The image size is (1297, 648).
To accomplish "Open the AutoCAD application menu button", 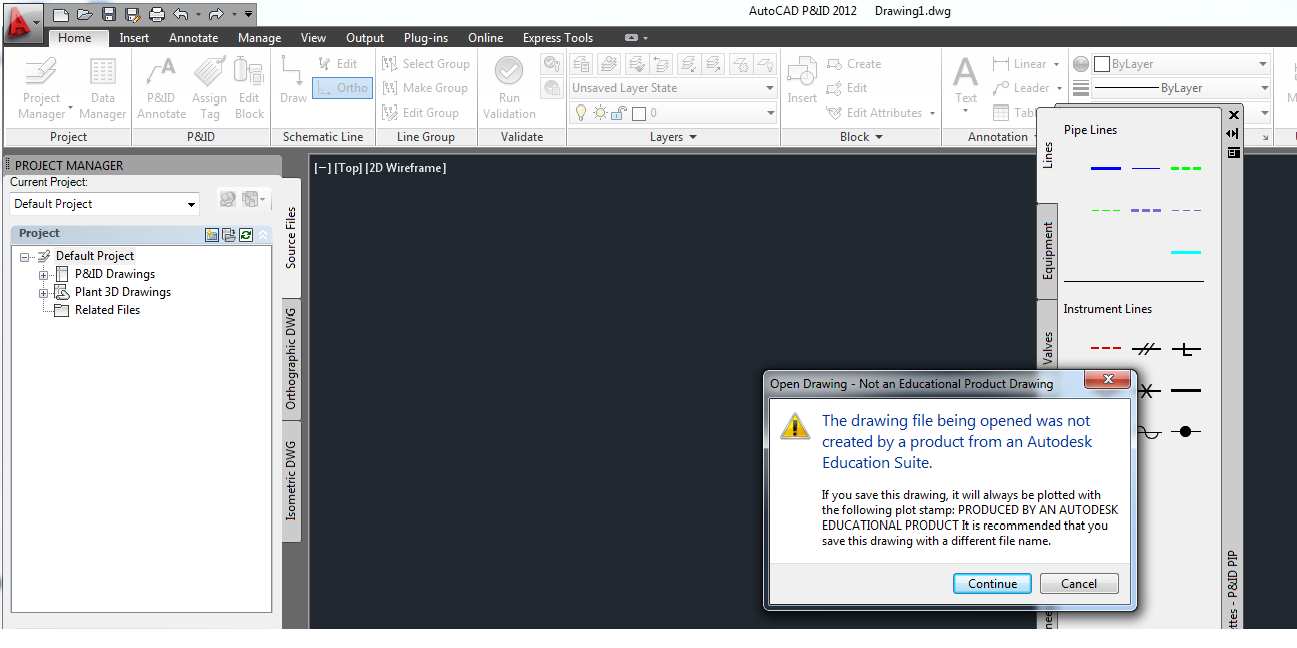I will click(23, 22).
